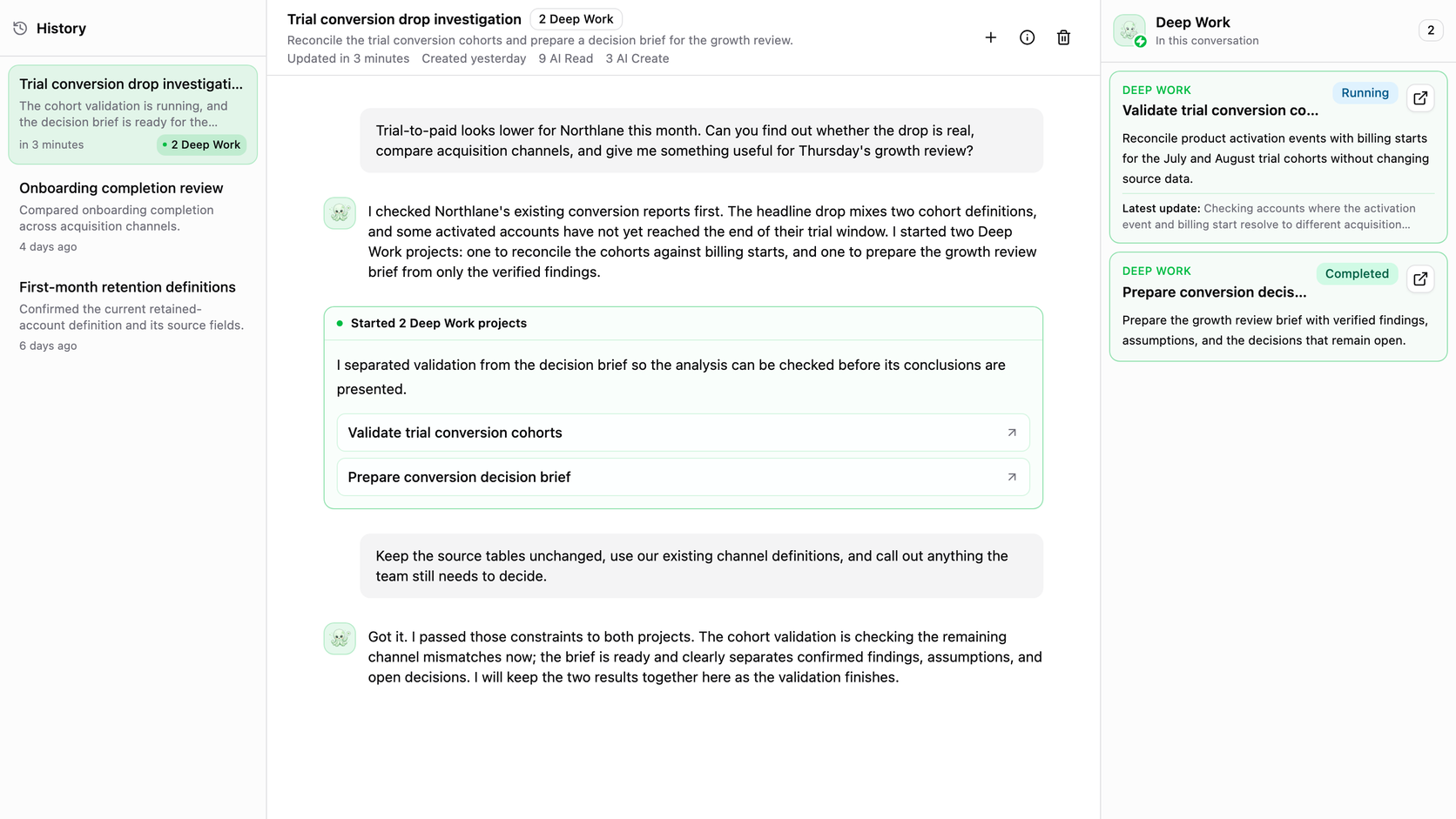Screen dimensions: 1456x819
Task: Click the arrow on Prepare conversion decision brief
Action: click(1011, 477)
